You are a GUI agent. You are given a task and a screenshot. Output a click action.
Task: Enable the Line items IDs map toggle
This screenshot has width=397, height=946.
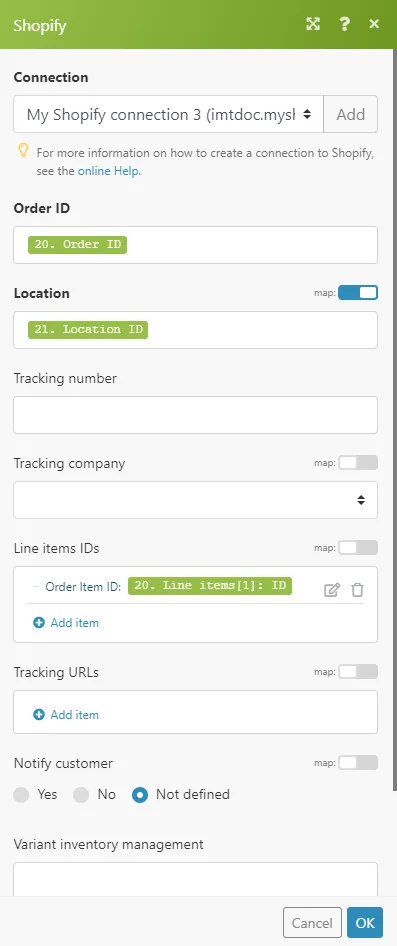click(358, 548)
